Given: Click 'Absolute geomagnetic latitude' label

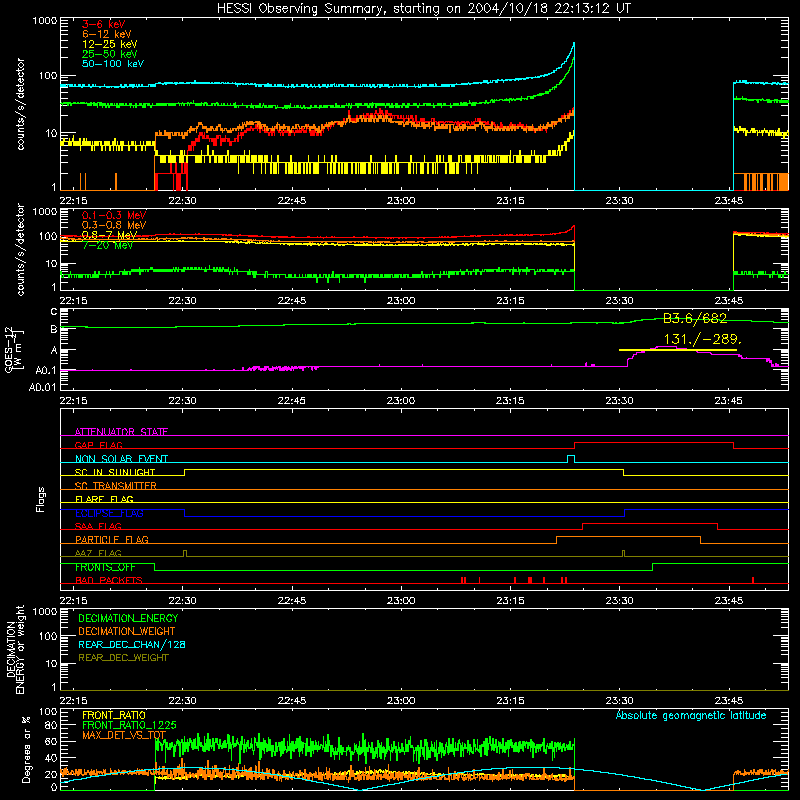Looking at the screenshot, I should (691, 715).
